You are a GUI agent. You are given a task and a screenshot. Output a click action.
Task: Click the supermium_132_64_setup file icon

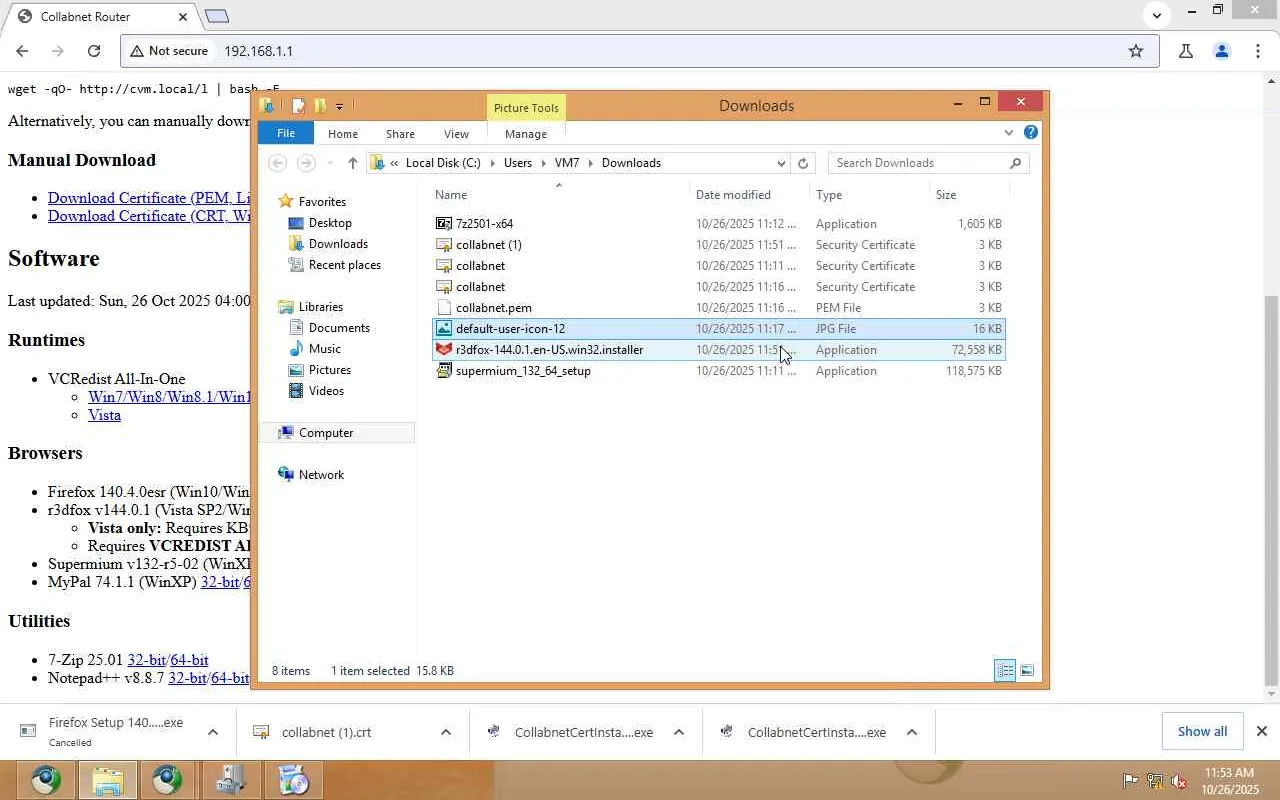(444, 371)
